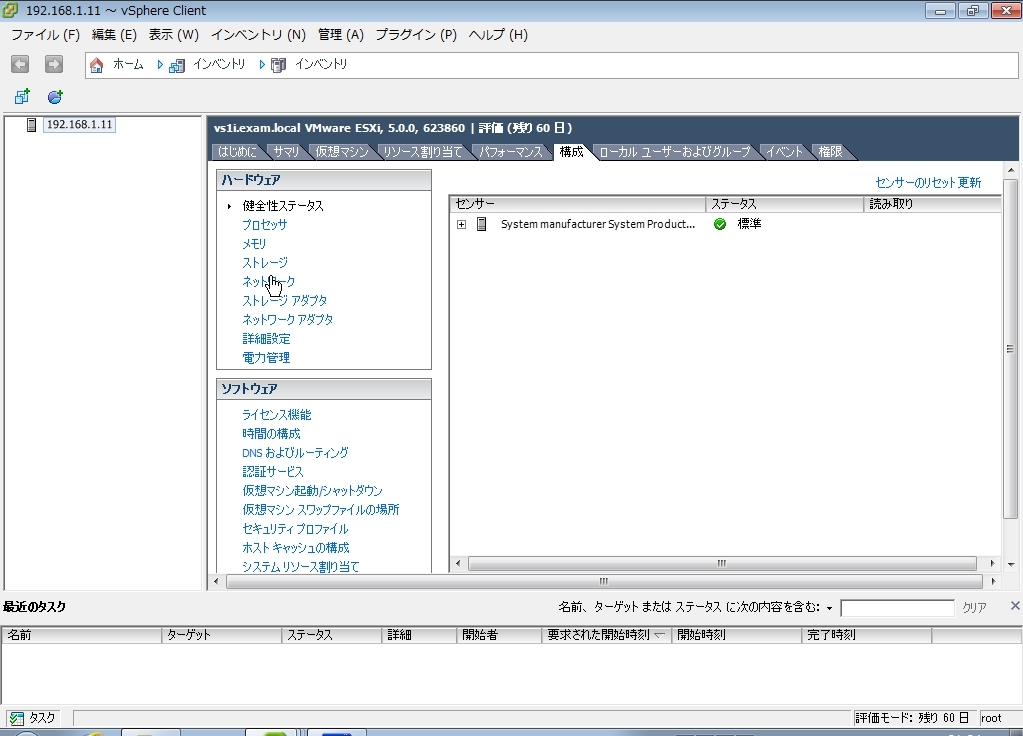1023x736 pixels.
Task: Click the Home icon in address bar
Action: pos(97,65)
